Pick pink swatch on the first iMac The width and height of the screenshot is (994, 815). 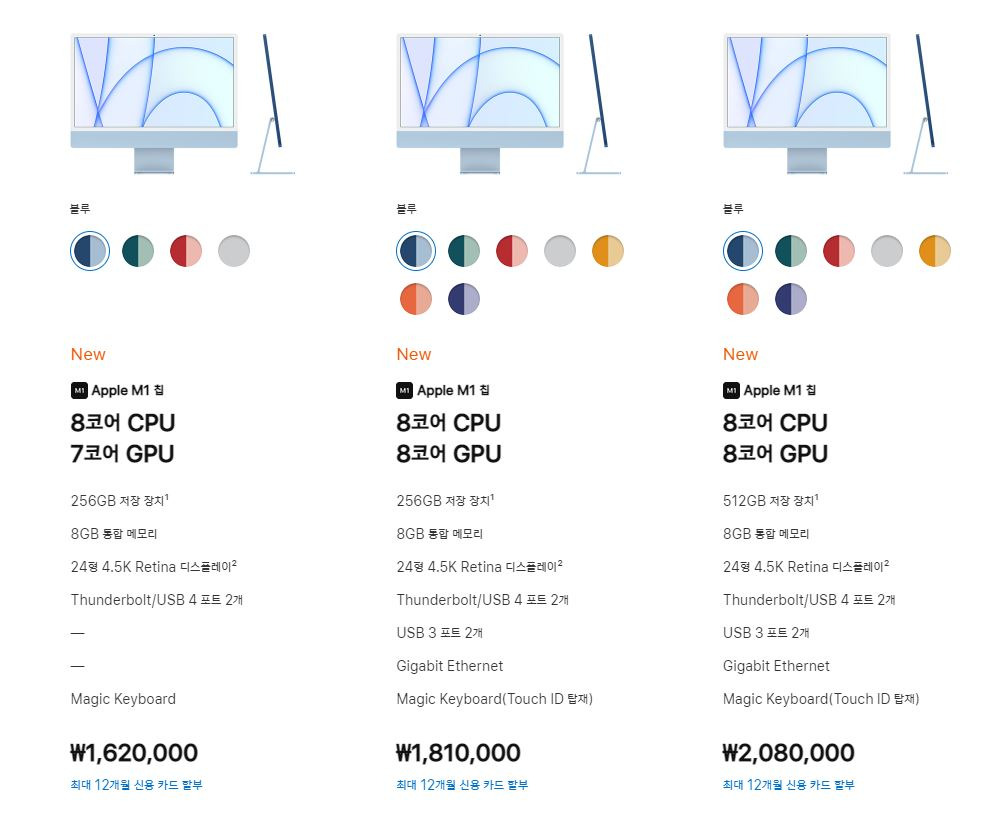186,251
